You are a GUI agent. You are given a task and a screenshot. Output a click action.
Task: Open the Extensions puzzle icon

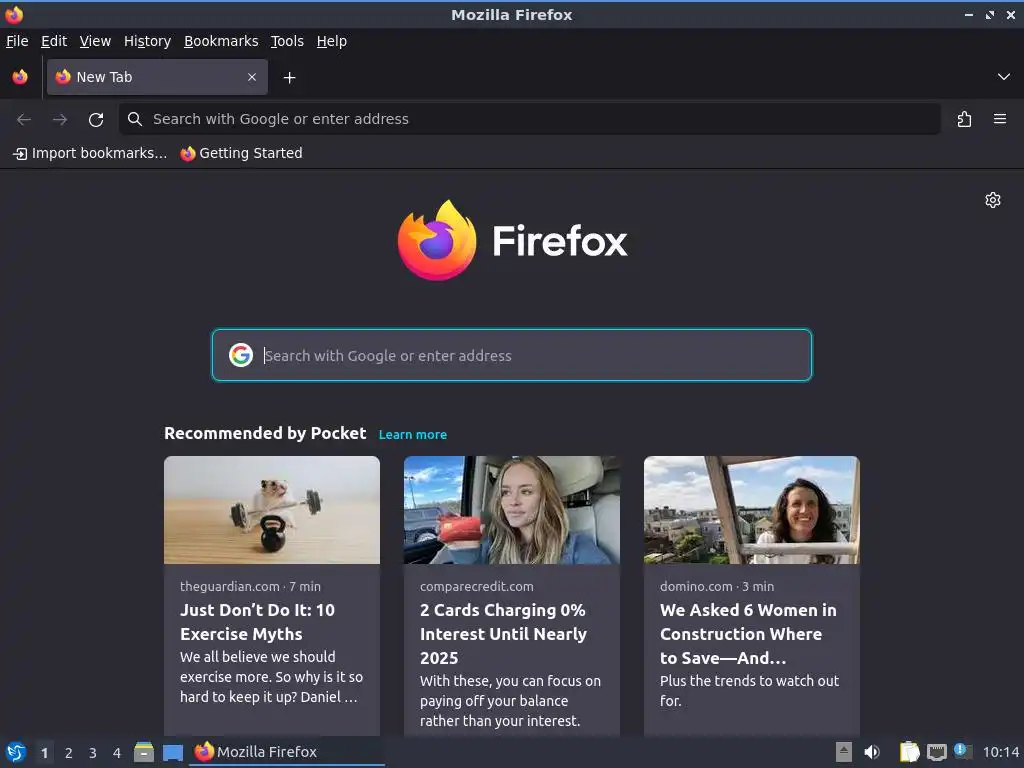click(964, 119)
